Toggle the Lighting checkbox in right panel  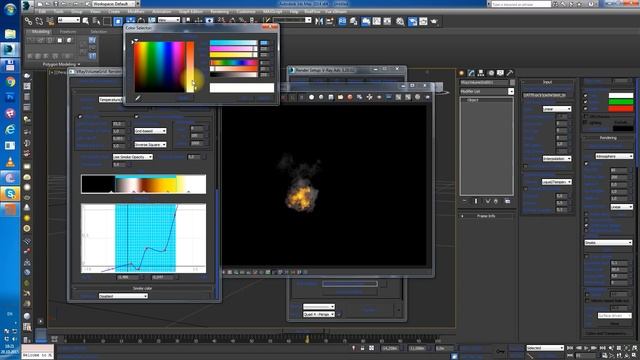[586, 122]
